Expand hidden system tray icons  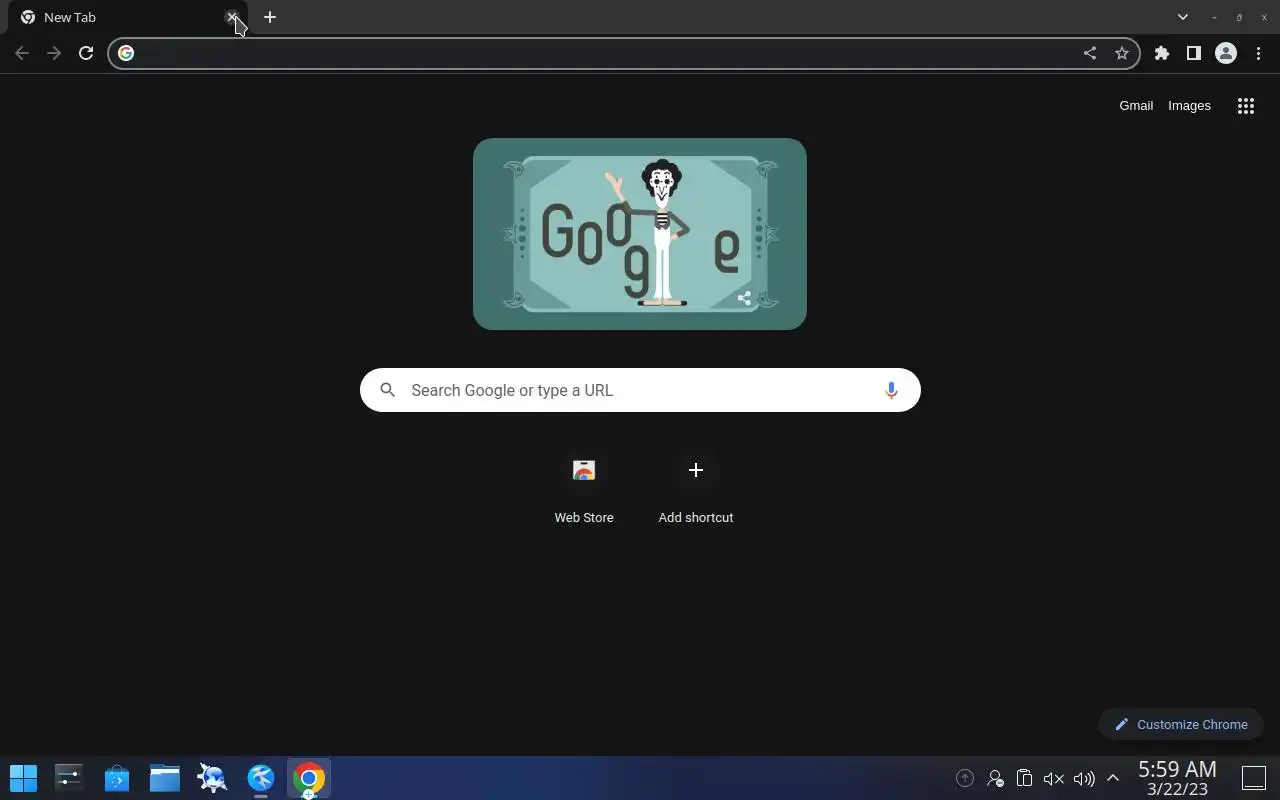point(1113,778)
